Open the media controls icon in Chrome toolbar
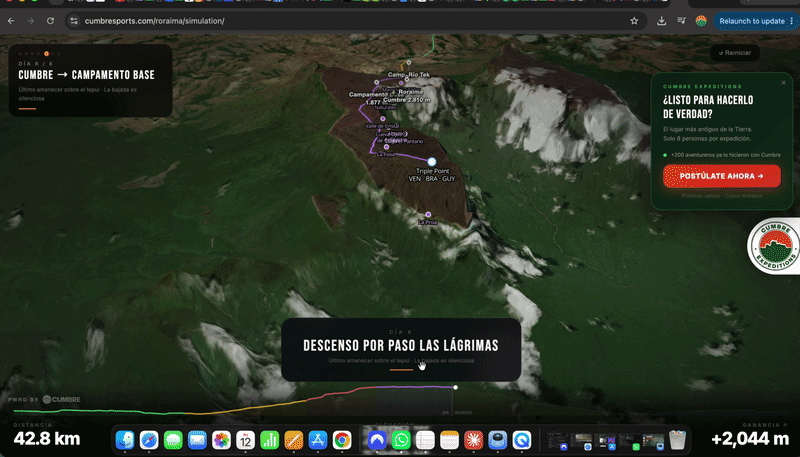Viewport: 800px width, 457px height. (681, 21)
